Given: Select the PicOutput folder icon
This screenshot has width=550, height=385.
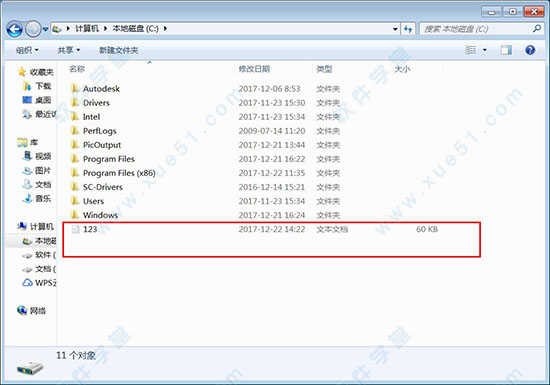Looking at the screenshot, I should pos(75,144).
